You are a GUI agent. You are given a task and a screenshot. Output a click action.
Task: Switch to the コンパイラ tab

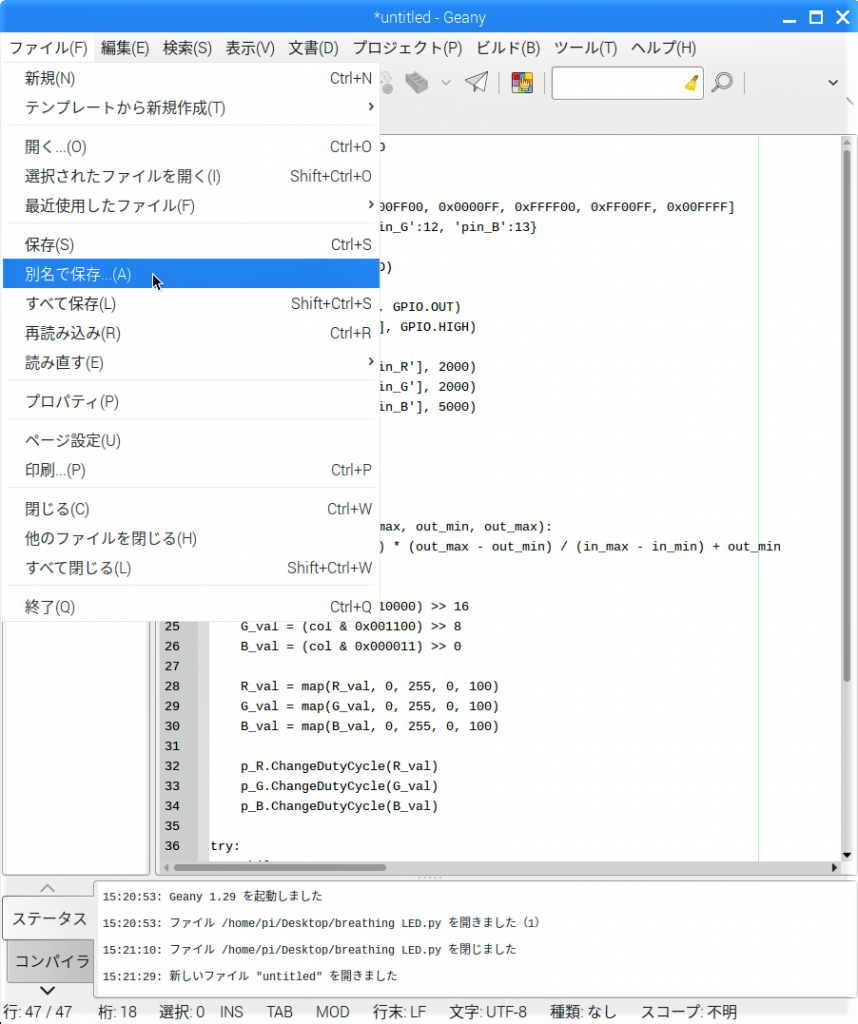click(x=51, y=961)
